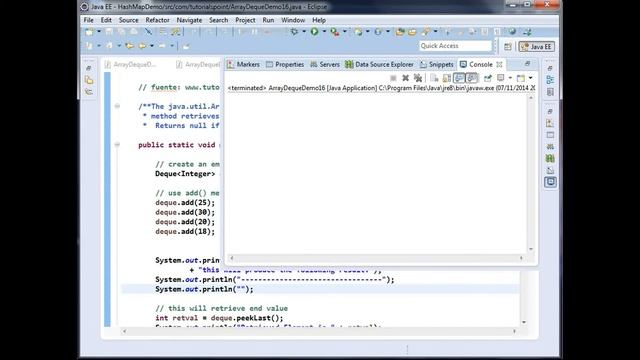The height and width of the screenshot is (360, 640).
Task: Switch to Data Source Explorer tab
Action: click(379, 64)
